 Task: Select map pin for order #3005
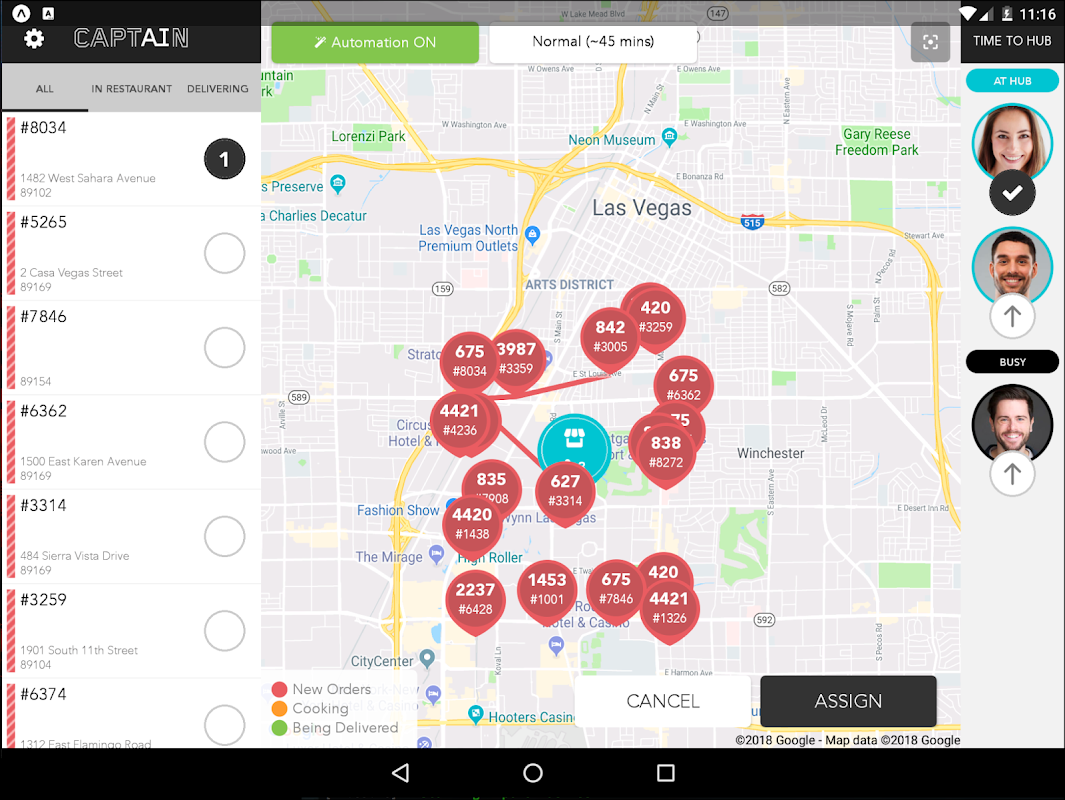610,337
